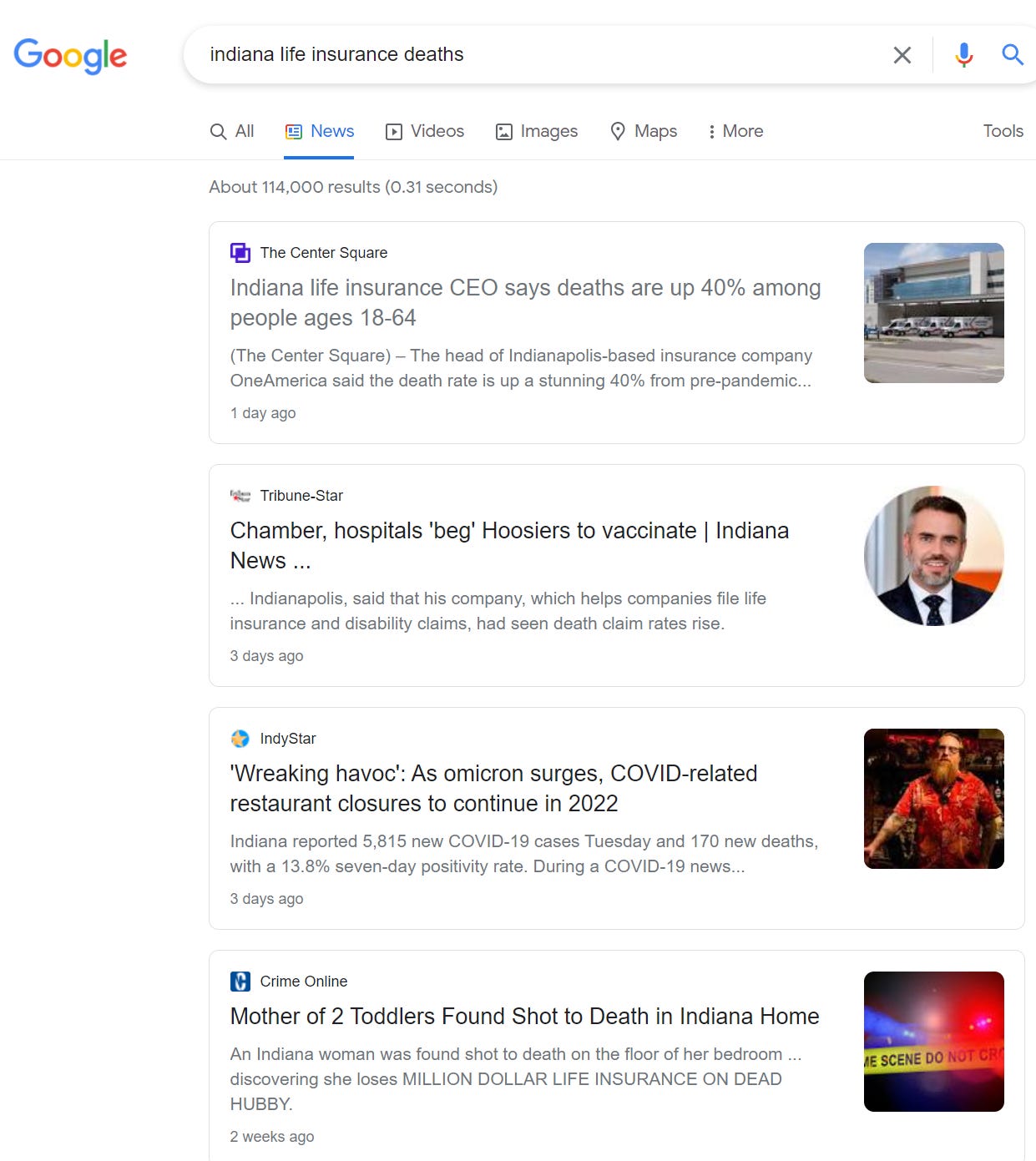Click the IndyStar source name
This screenshot has width=1036, height=1161.
(288, 739)
